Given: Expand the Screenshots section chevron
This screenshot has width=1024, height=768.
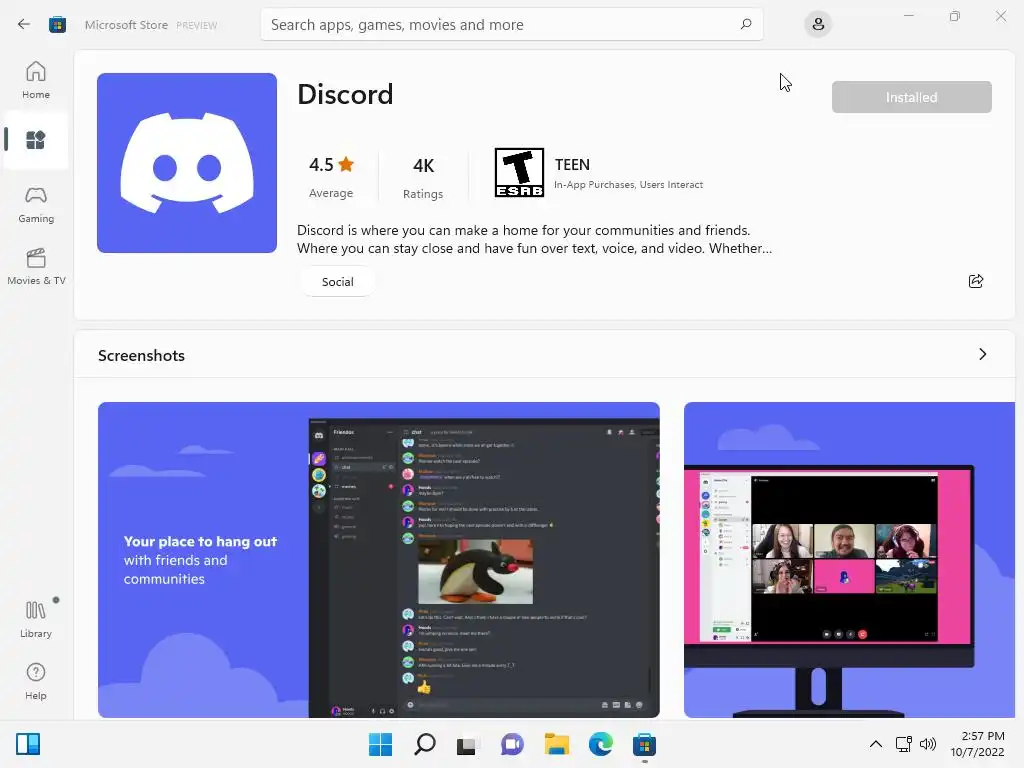Looking at the screenshot, I should coord(982,354).
